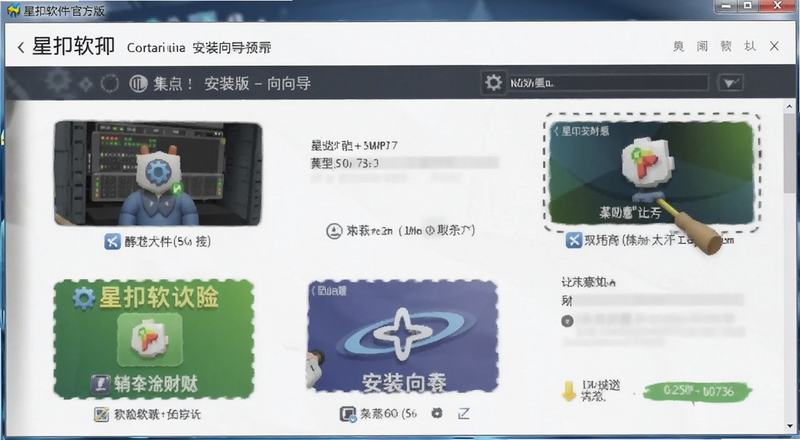Click the blue icon beside 静龙大件 caption
The image size is (800, 440).
pyautogui.click(x=112, y=241)
